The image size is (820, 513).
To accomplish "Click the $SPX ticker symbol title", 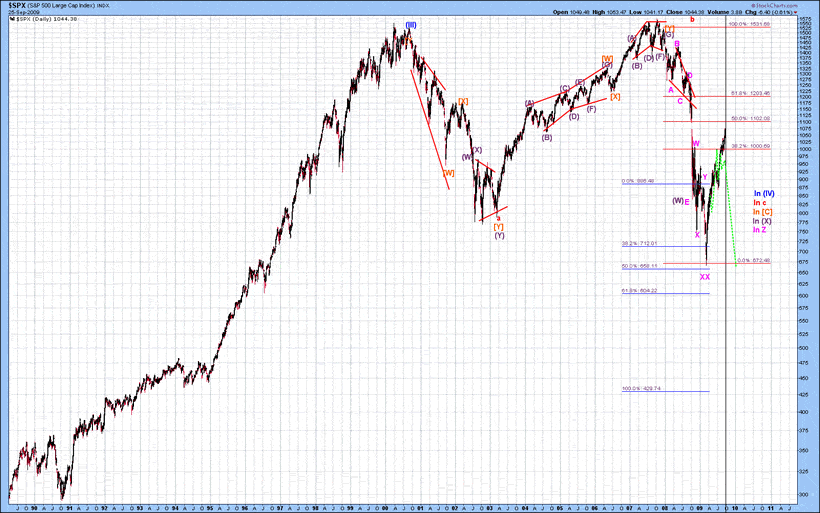I will tap(19, 5).
